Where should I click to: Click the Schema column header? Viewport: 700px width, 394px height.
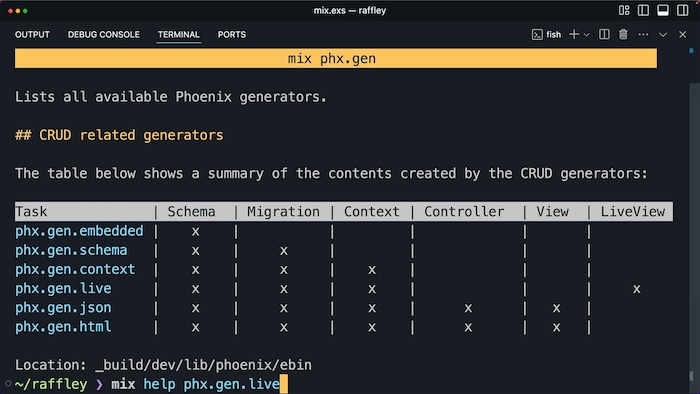(192, 212)
